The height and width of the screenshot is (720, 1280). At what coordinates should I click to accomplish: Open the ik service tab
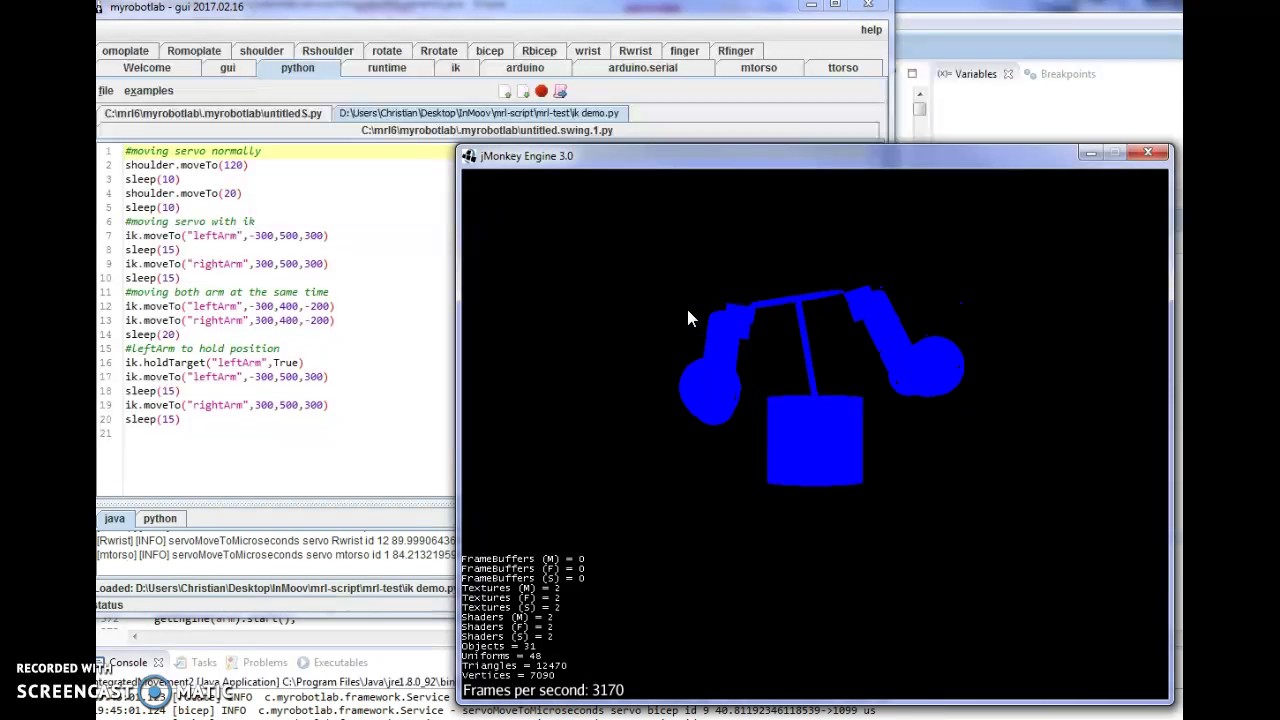point(455,68)
